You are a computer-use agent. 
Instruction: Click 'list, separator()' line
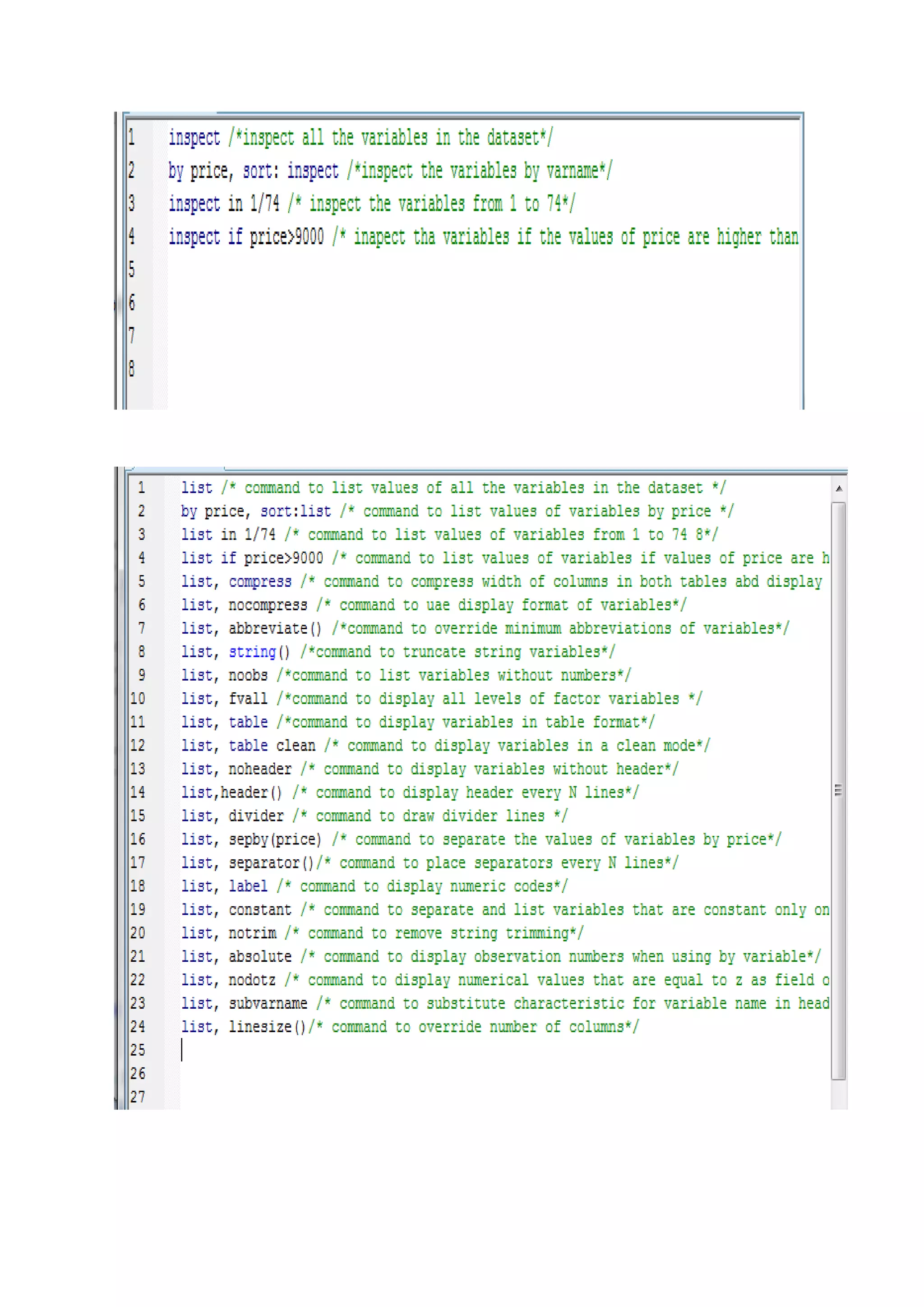430,863
